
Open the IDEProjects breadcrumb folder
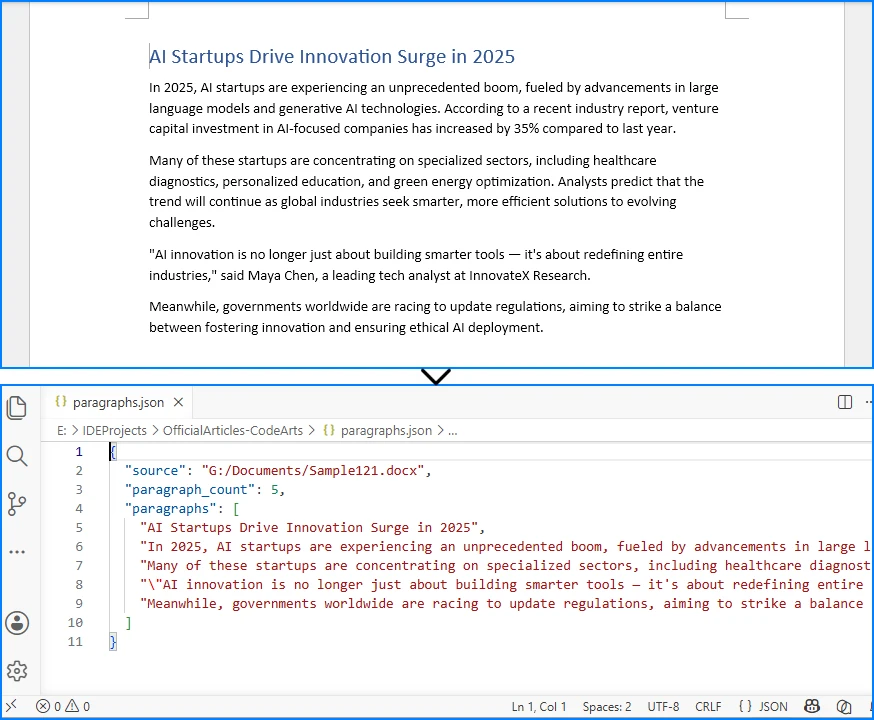pyautogui.click(x=114, y=430)
